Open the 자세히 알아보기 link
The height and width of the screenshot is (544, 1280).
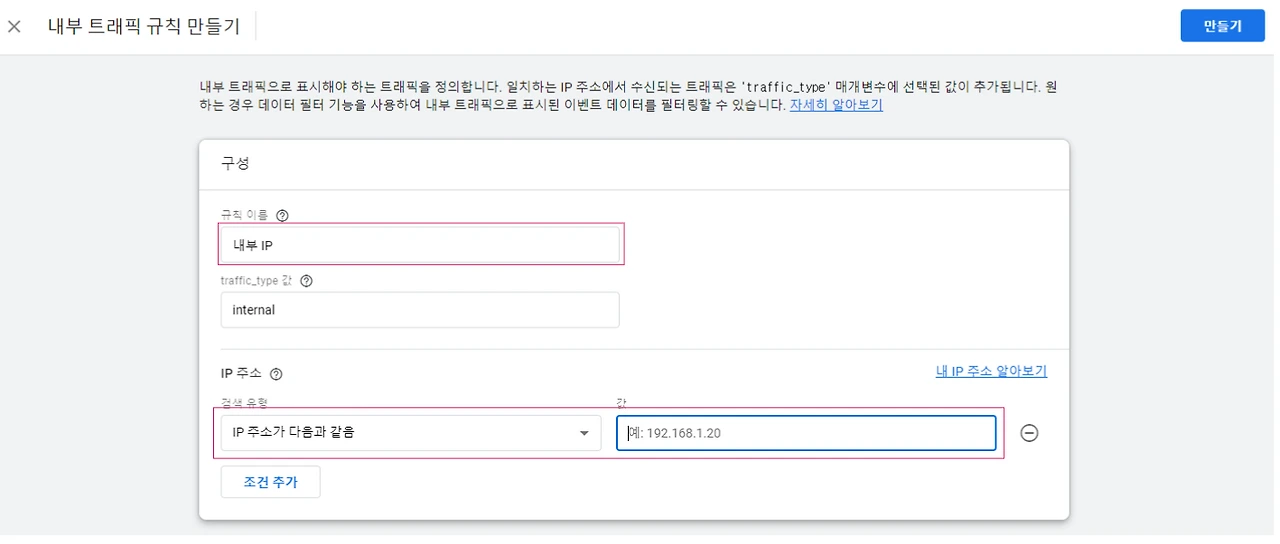coord(836,105)
